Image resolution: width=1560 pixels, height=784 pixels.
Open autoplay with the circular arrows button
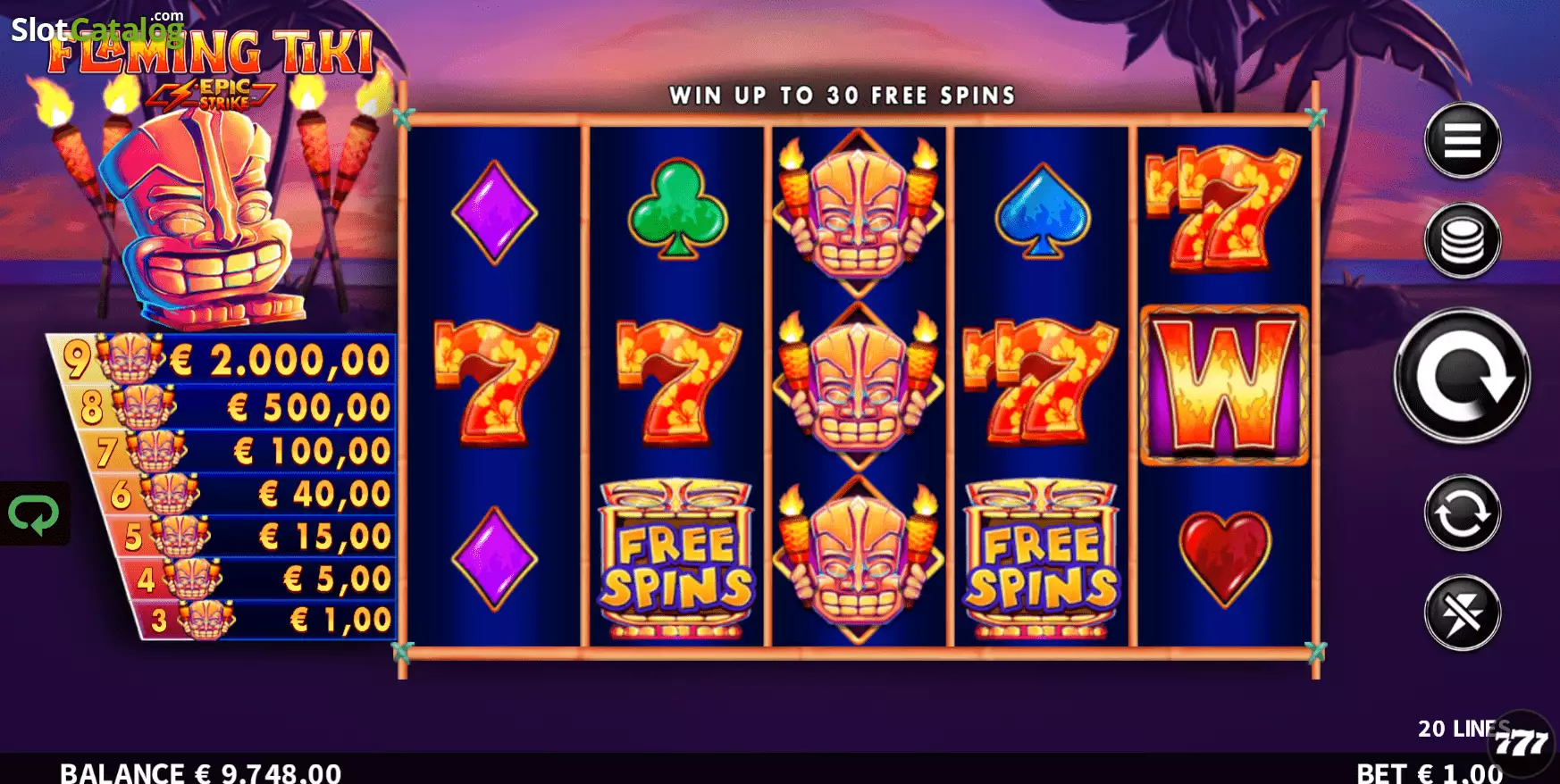1462,513
